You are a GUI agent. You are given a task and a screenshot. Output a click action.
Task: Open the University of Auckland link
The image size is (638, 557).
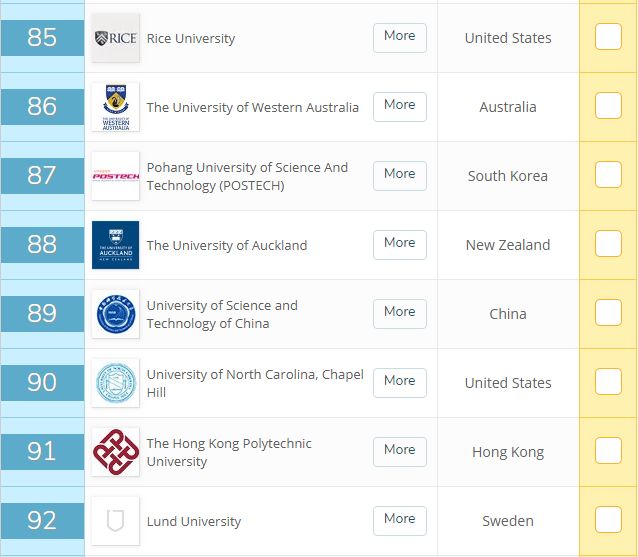(x=227, y=246)
